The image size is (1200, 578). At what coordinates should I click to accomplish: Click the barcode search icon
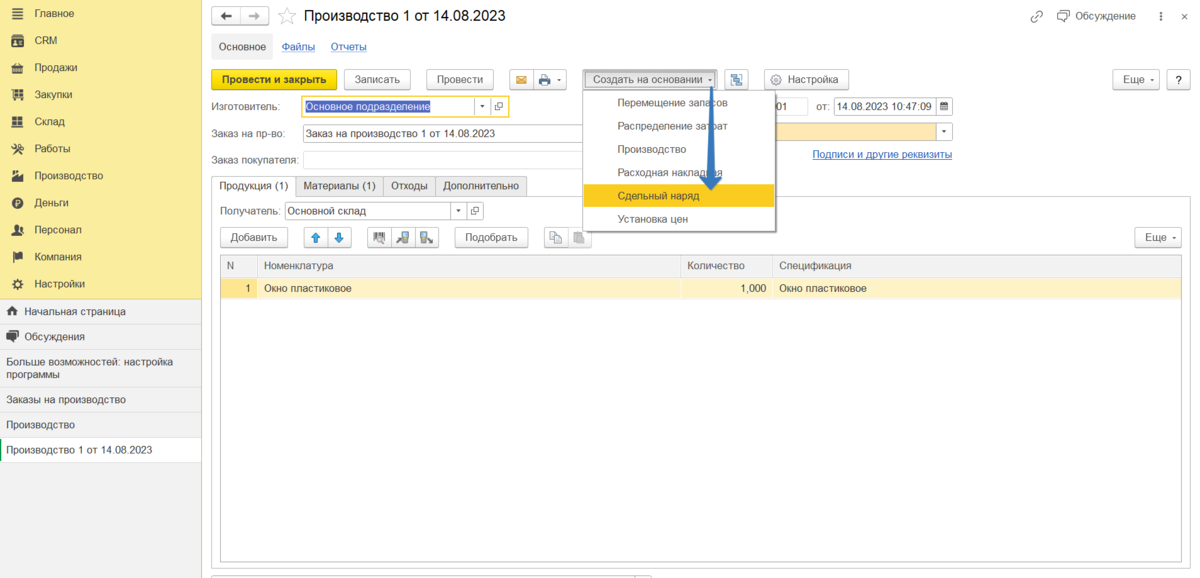pyautogui.click(x=380, y=237)
